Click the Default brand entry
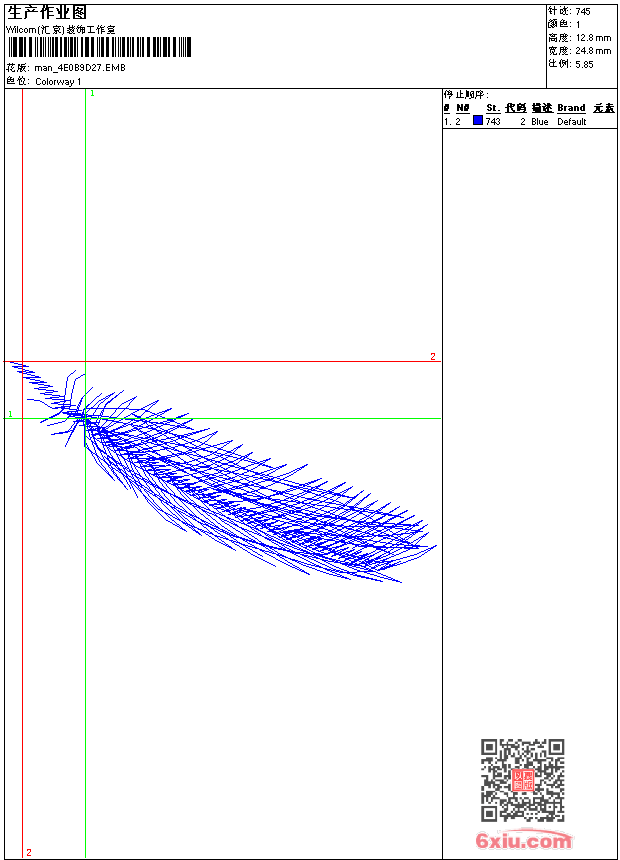 572,122
